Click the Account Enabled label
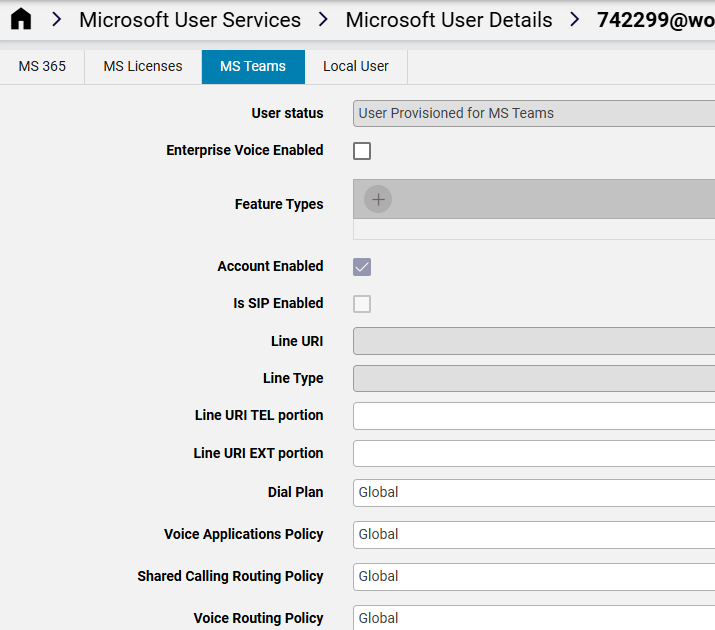 270,266
